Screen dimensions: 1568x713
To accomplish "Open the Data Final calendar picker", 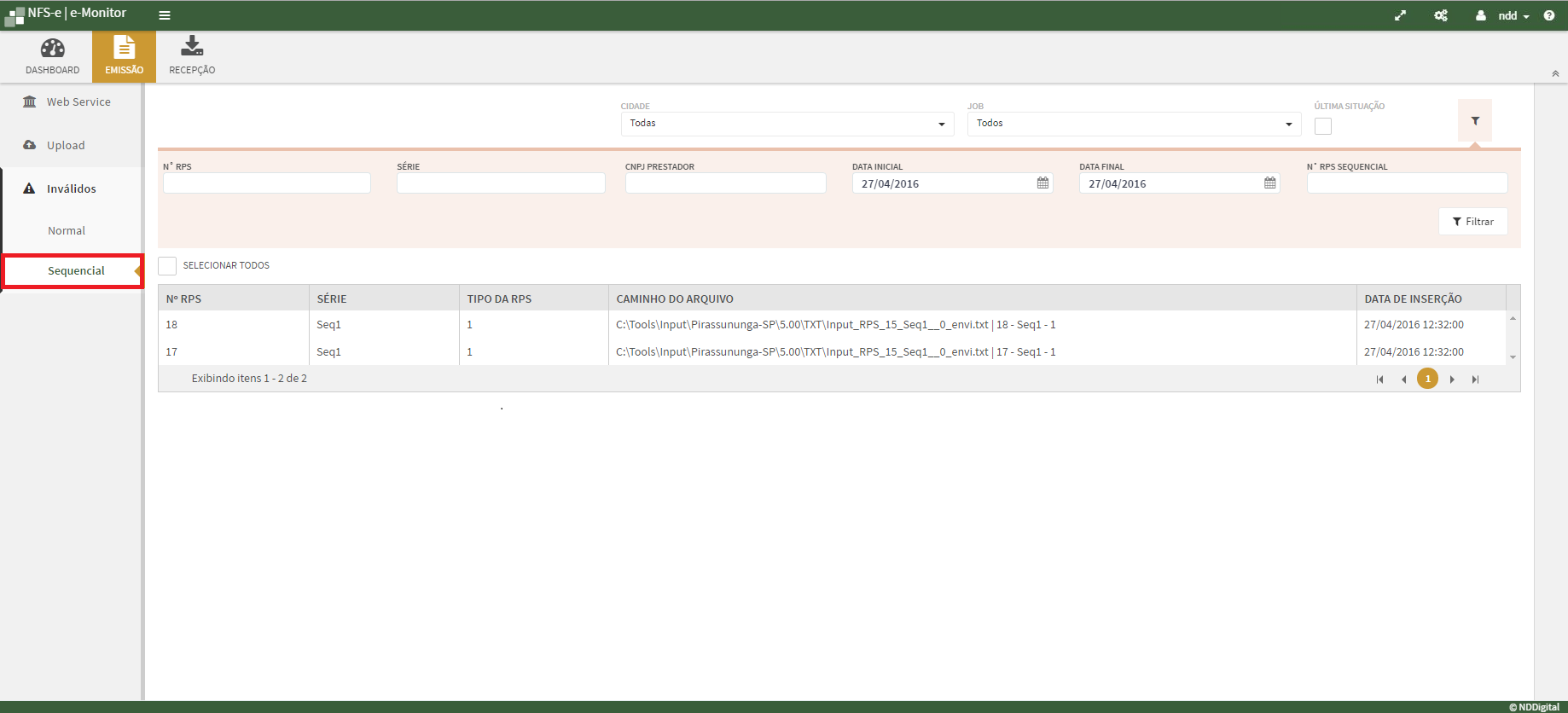I will coord(1269,183).
